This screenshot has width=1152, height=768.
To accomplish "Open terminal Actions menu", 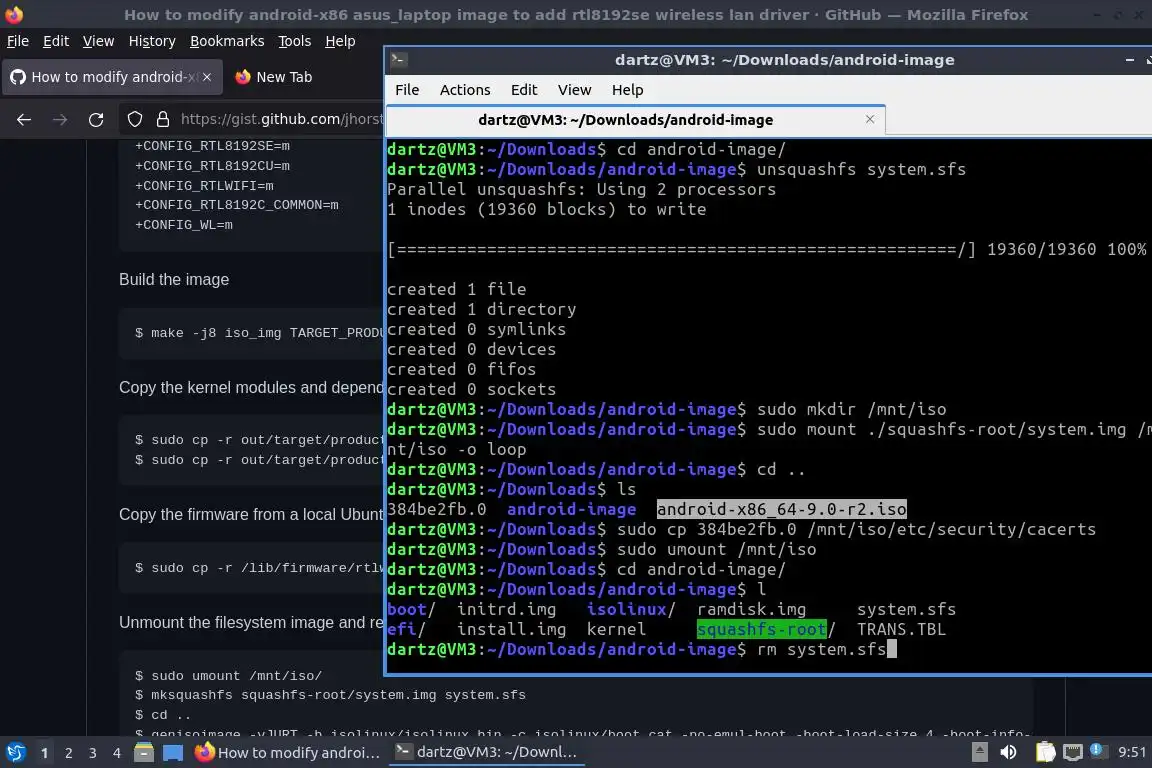I will tap(465, 90).
